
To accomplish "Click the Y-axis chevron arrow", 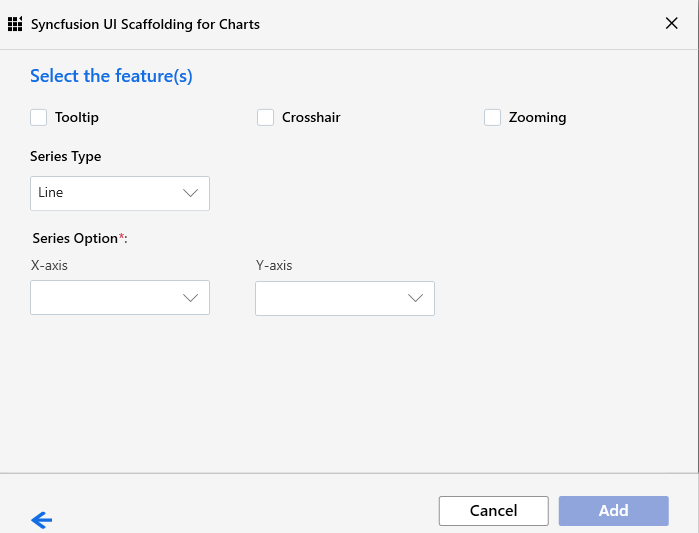I will coord(415,298).
